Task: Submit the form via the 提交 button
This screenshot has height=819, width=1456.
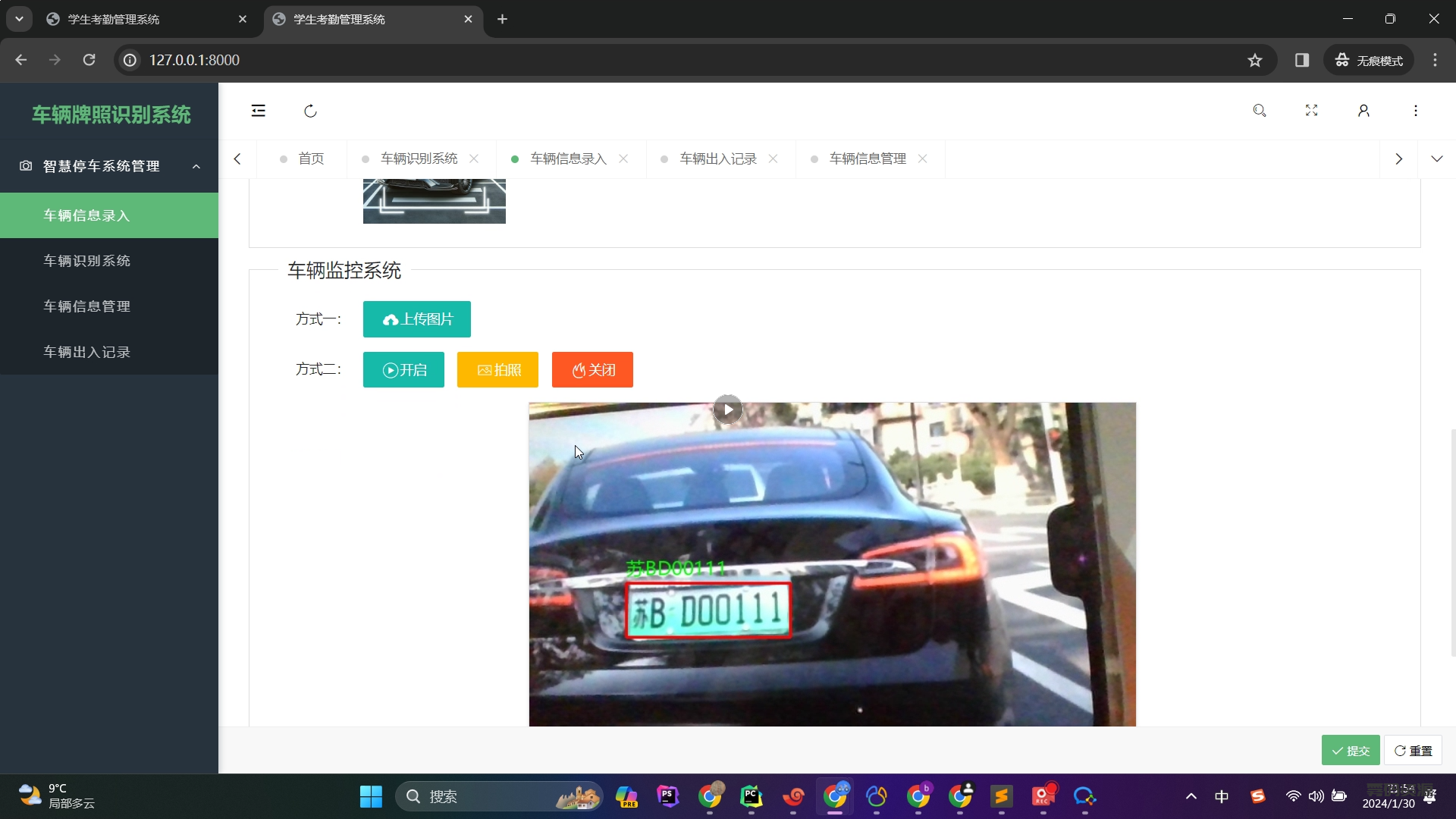Action: pos(1351,750)
